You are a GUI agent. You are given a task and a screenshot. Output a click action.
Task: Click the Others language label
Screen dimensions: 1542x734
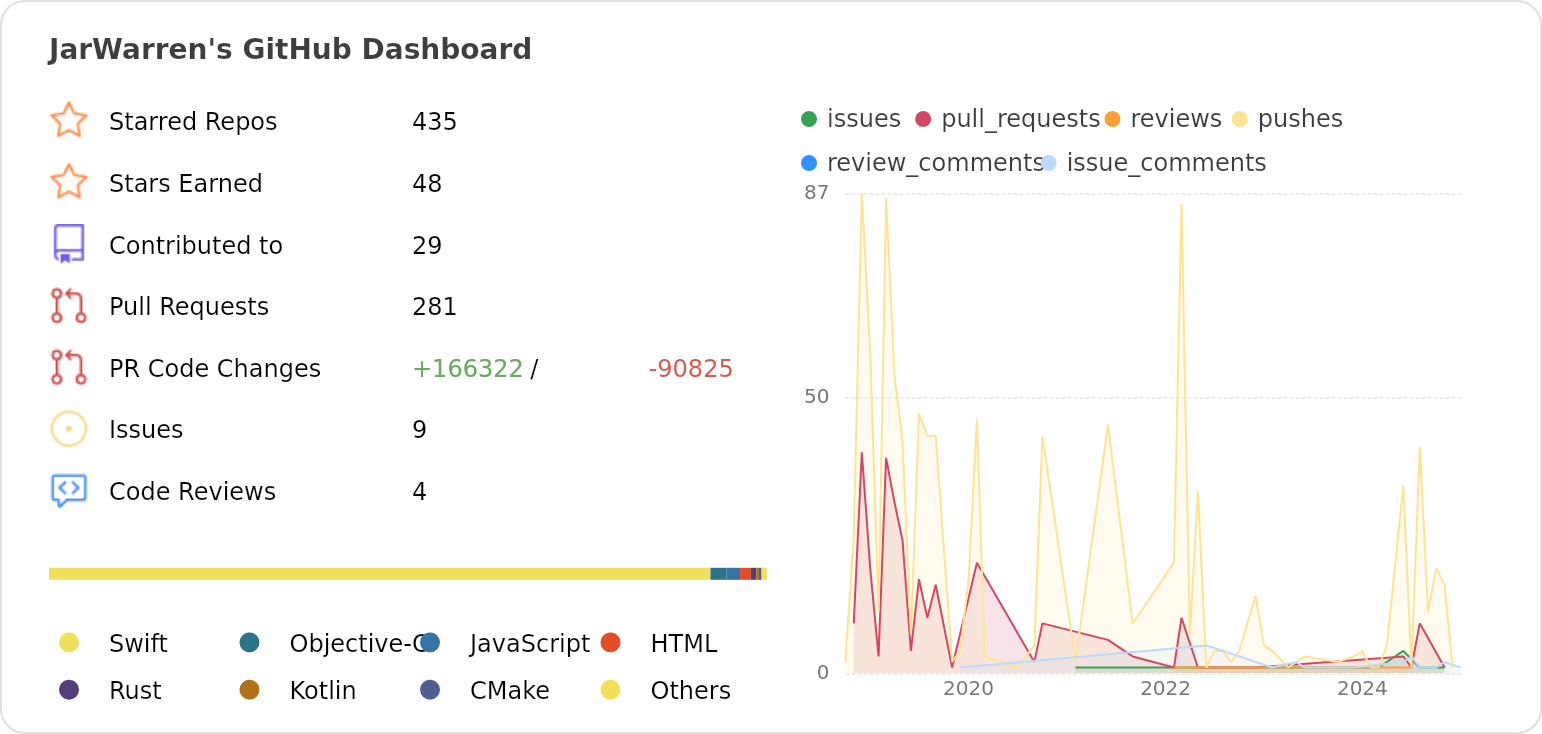click(x=691, y=691)
